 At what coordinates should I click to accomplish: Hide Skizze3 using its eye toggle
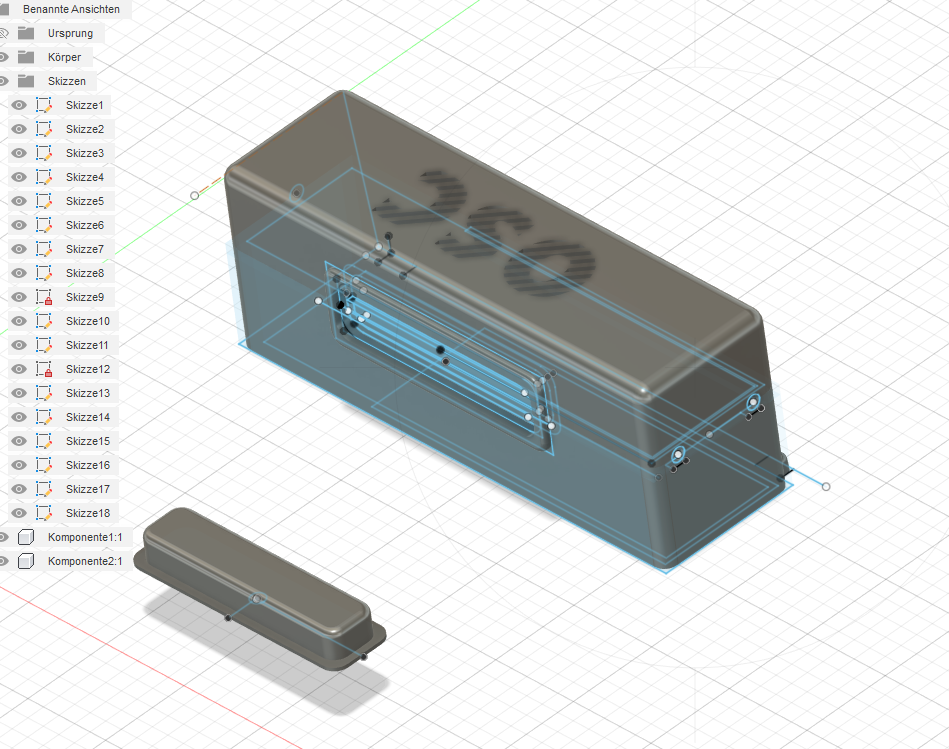coord(18,152)
